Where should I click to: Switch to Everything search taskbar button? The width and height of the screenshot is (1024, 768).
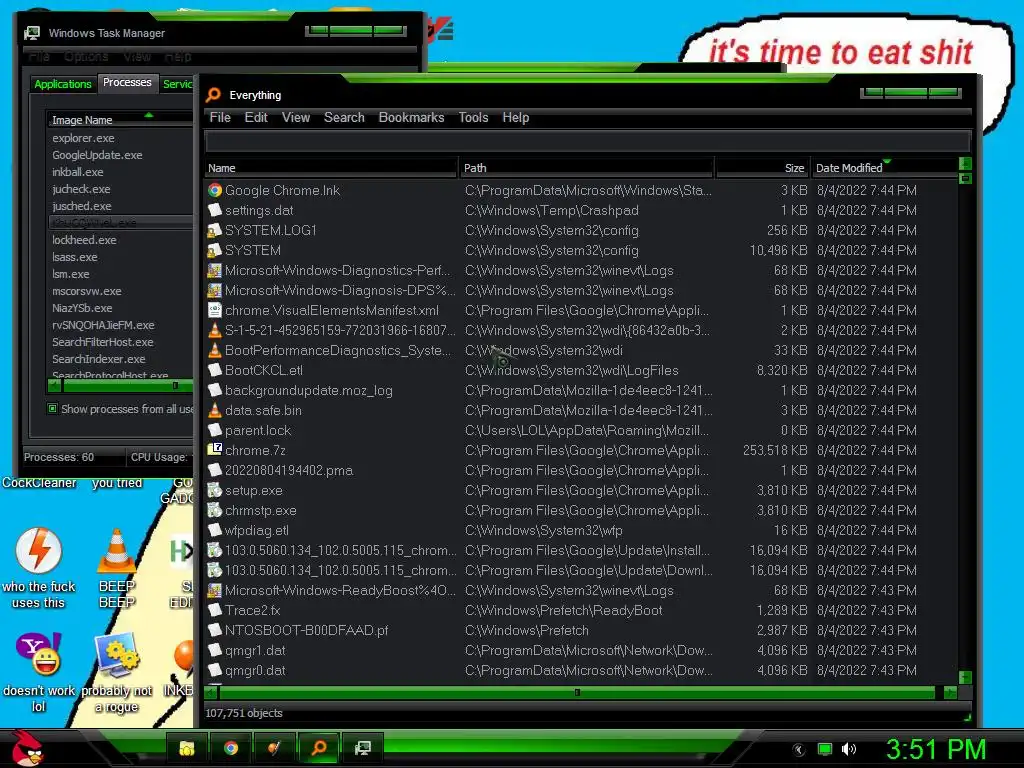point(319,748)
